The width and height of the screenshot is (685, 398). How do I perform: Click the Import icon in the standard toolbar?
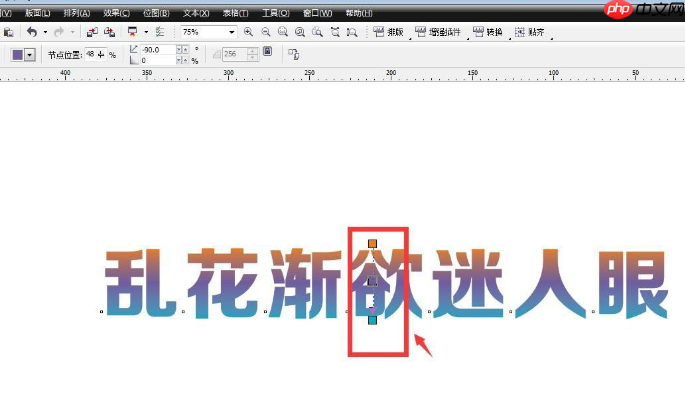click(92, 32)
